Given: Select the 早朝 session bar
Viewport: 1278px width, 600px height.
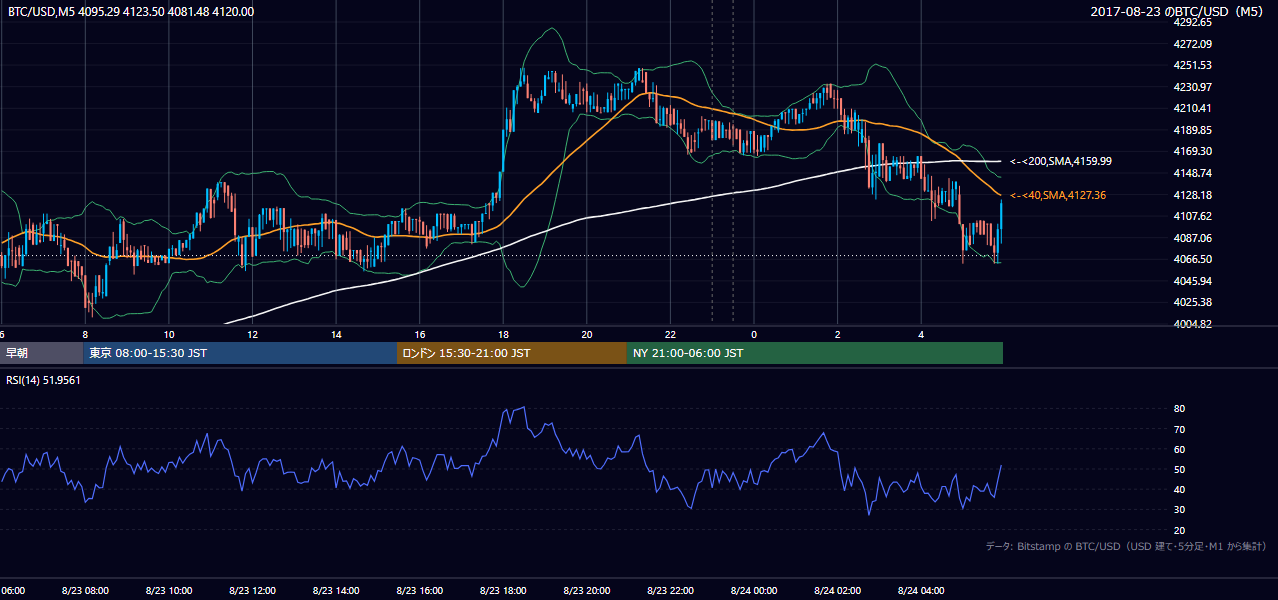Looking at the screenshot, I should click(41, 353).
